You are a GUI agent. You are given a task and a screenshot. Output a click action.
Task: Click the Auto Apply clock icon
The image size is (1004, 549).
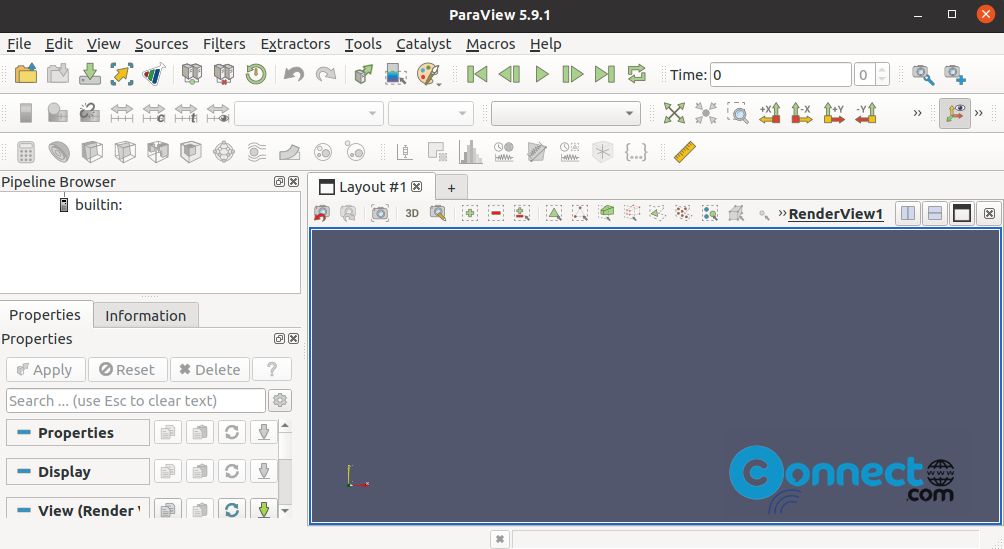(x=255, y=74)
